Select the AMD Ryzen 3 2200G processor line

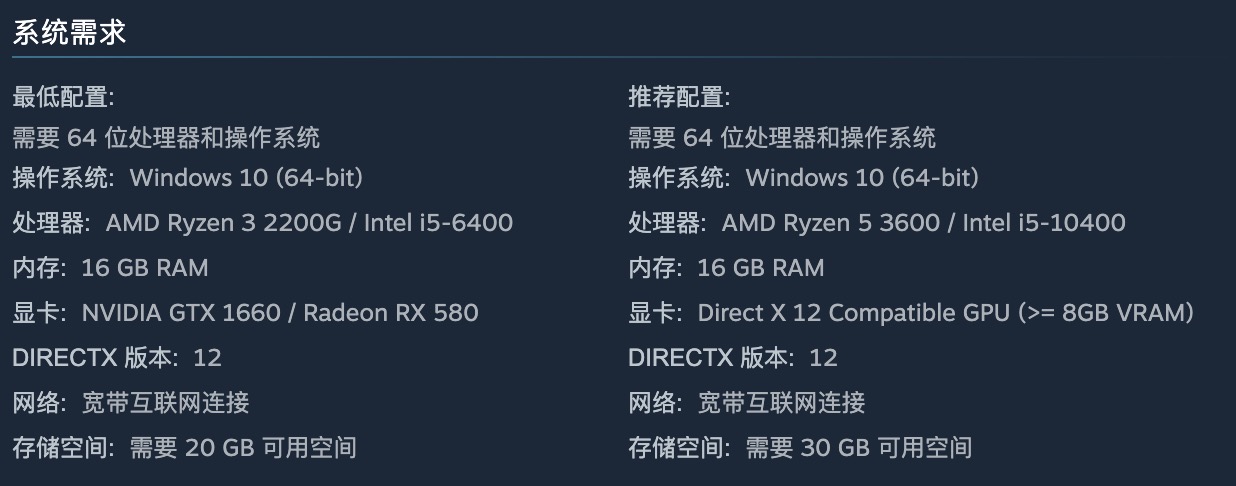point(262,222)
